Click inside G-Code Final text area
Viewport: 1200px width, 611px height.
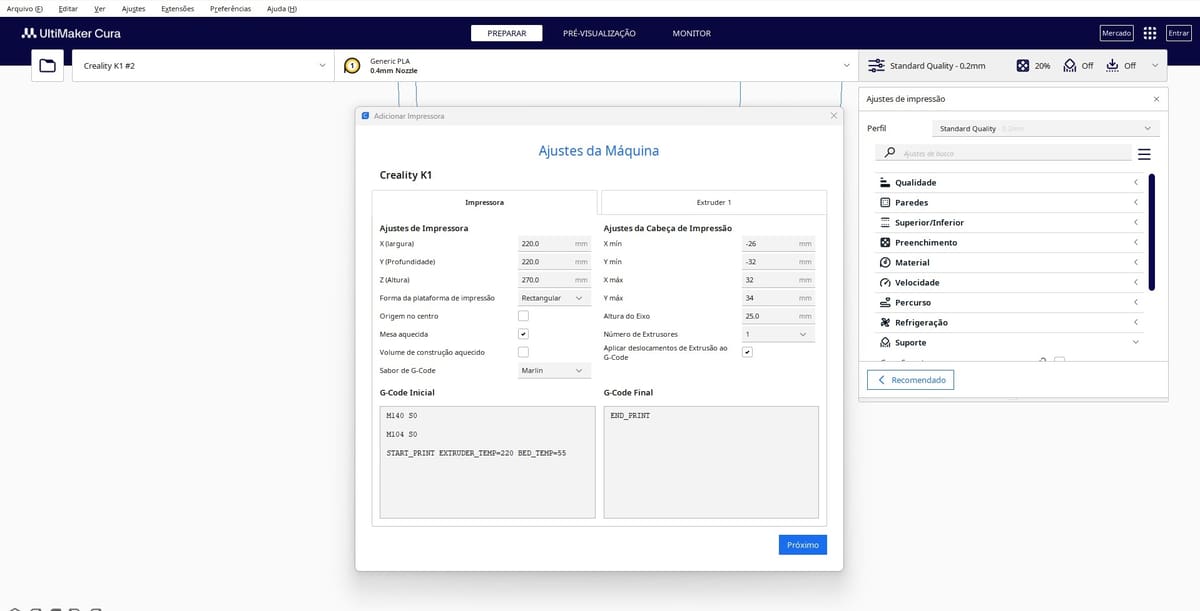click(711, 462)
